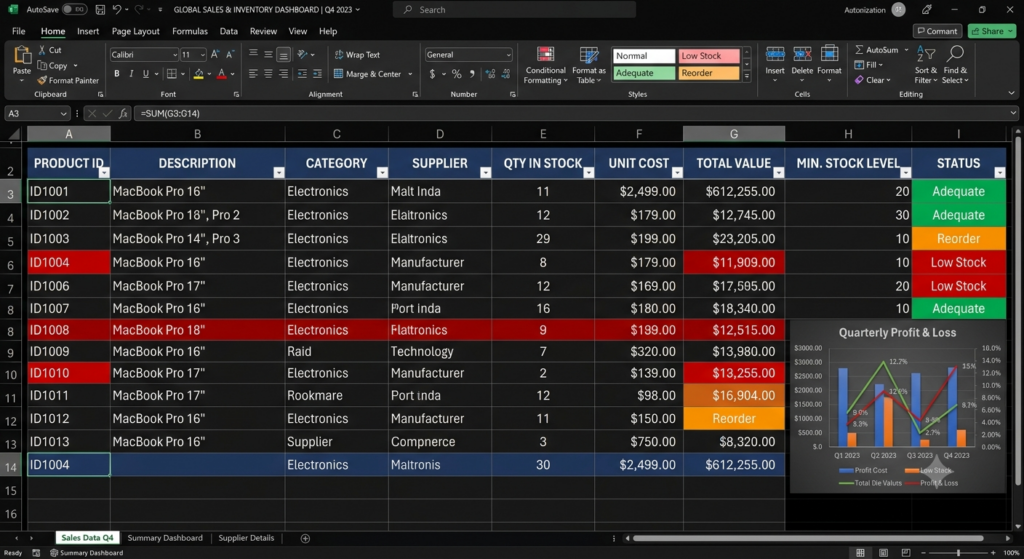The width and height of the screenshot is (1024, 559).
Task: Open the SUPPLIER filter dropdown
Action: pyautogui.click(x=485, y=172)
